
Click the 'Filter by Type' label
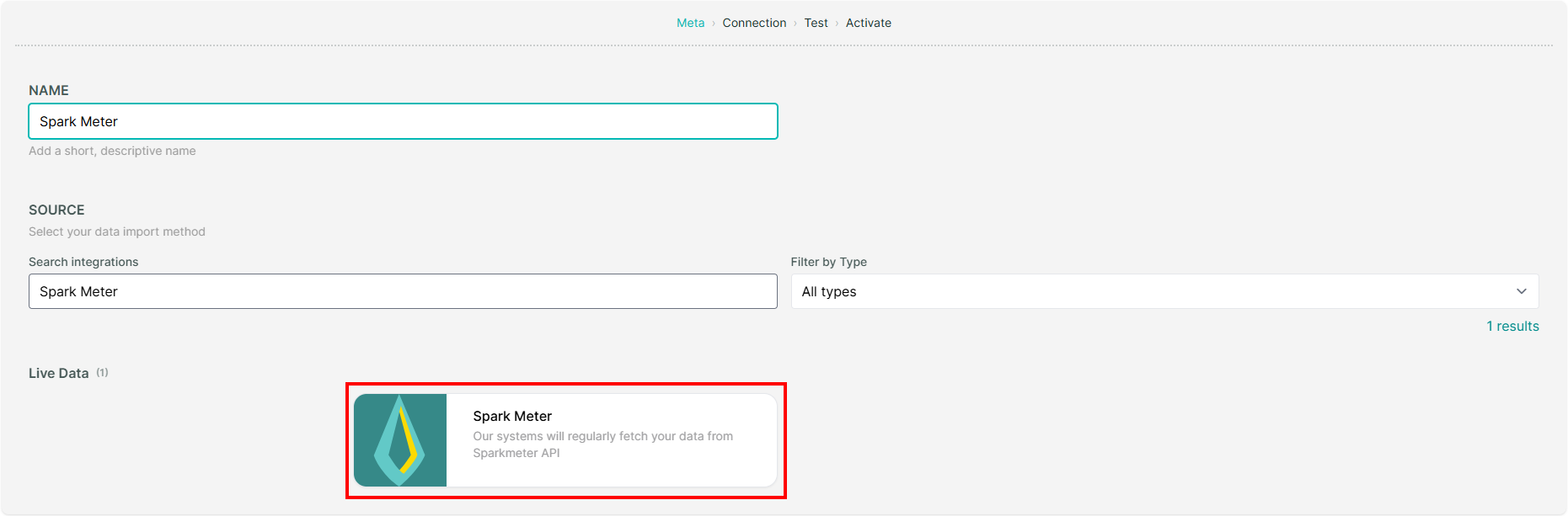pyautogui.click(x=828, y=262)
